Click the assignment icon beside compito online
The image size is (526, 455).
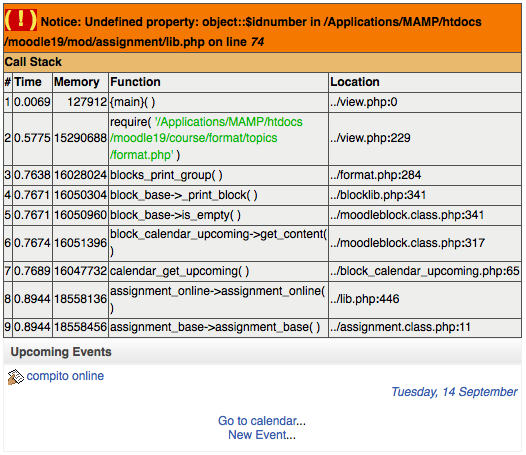click(15, 377)
